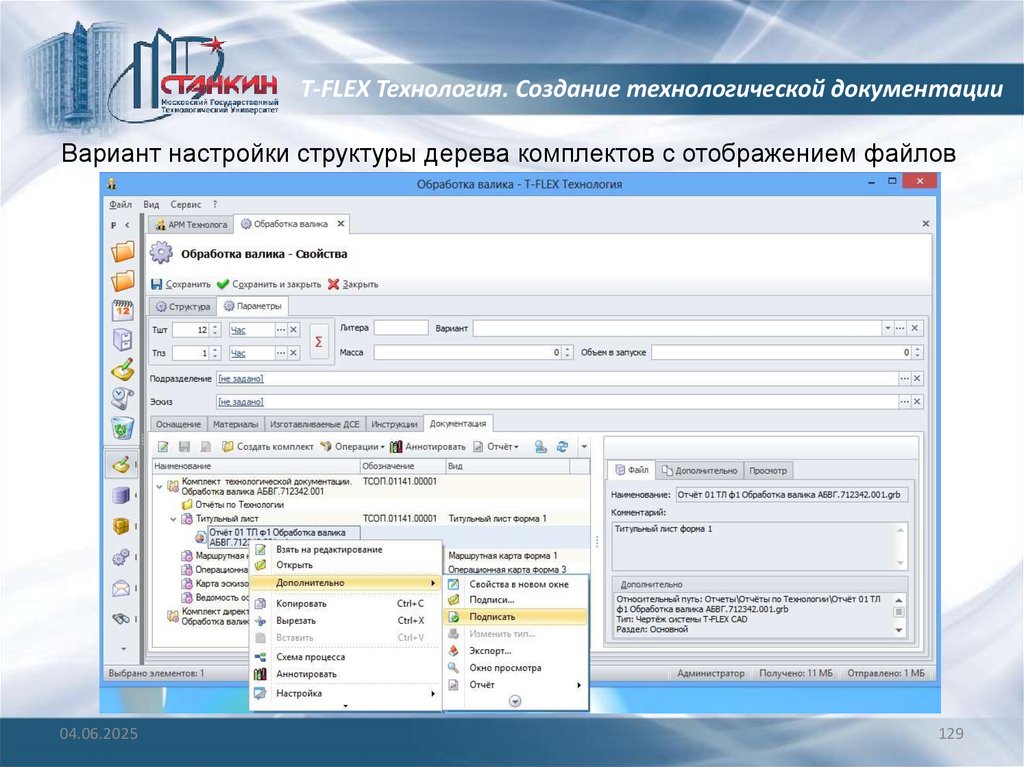Click the calendar icon in left sidebar

[x=123, y=311]
